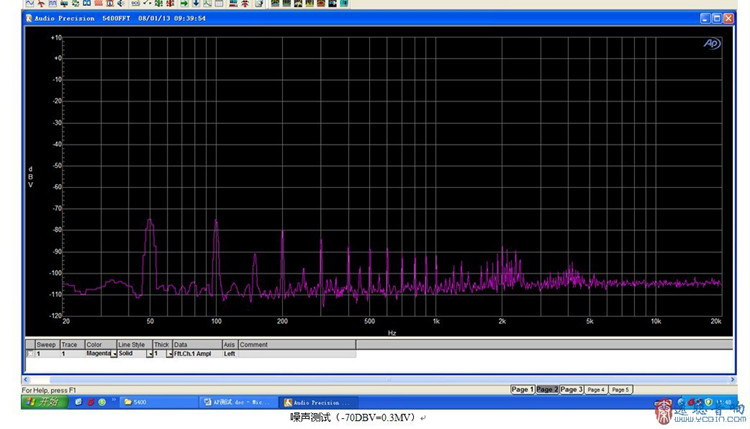Image resolution: width=750 pixels, height=429 pixels.
Task: Click the 100 value on the frequency axis
Action: coord(216,321)
